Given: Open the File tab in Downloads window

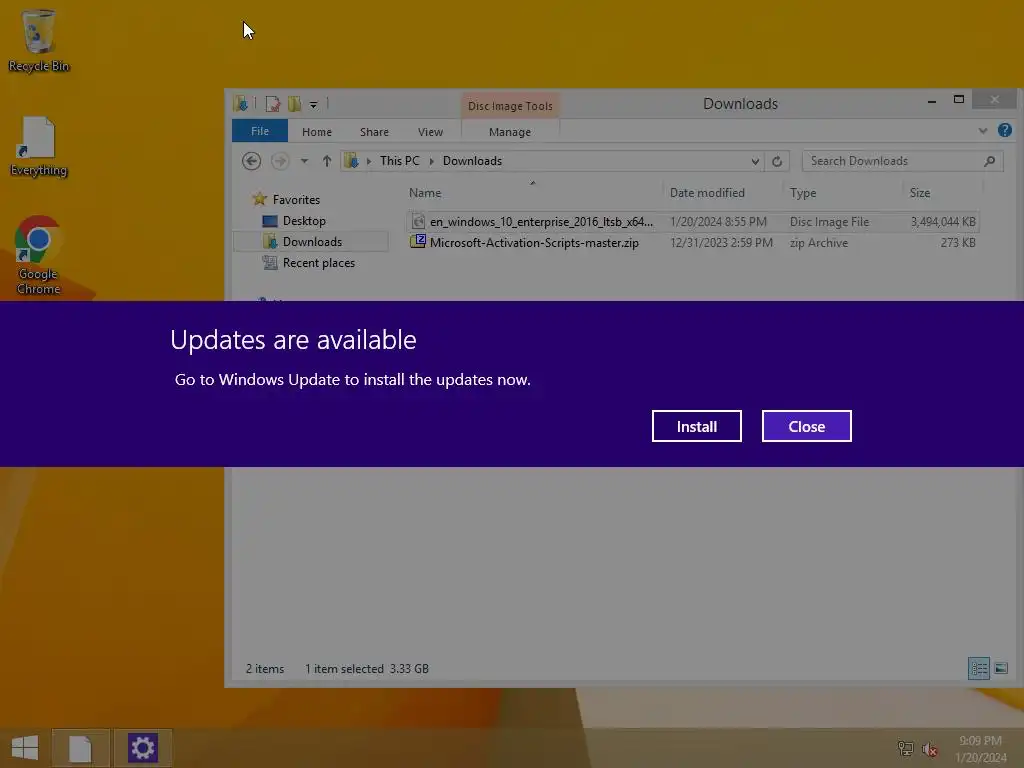Looking at the screenshot, I should click(259, 131).
